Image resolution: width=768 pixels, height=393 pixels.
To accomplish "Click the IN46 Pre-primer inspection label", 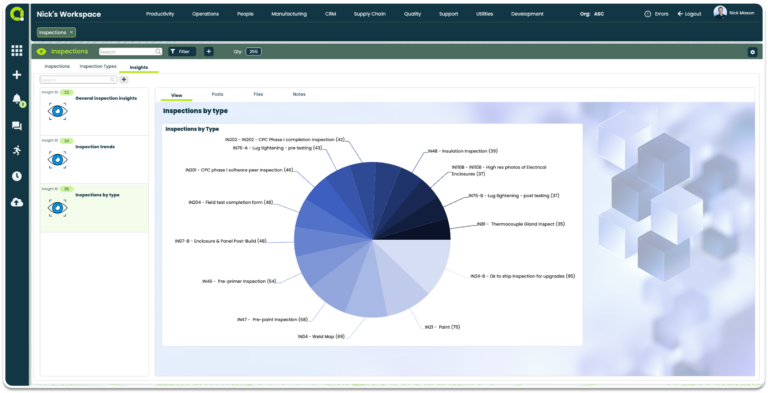I will click(239, 281).
